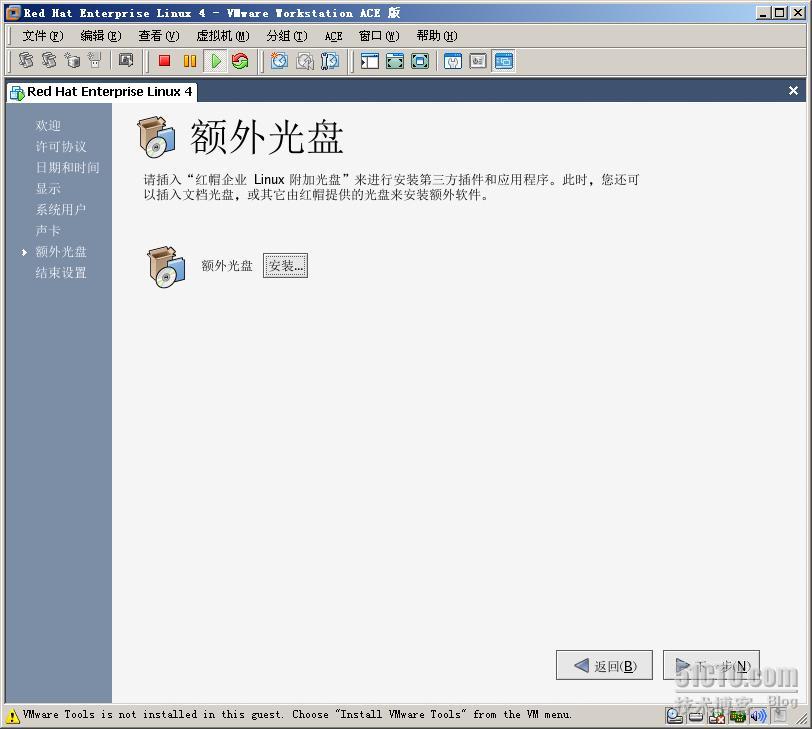Image resolution: width=812 pixels, height=729 pixels.
Task: Click the new package cube toolbar icon
Action: 72,61
